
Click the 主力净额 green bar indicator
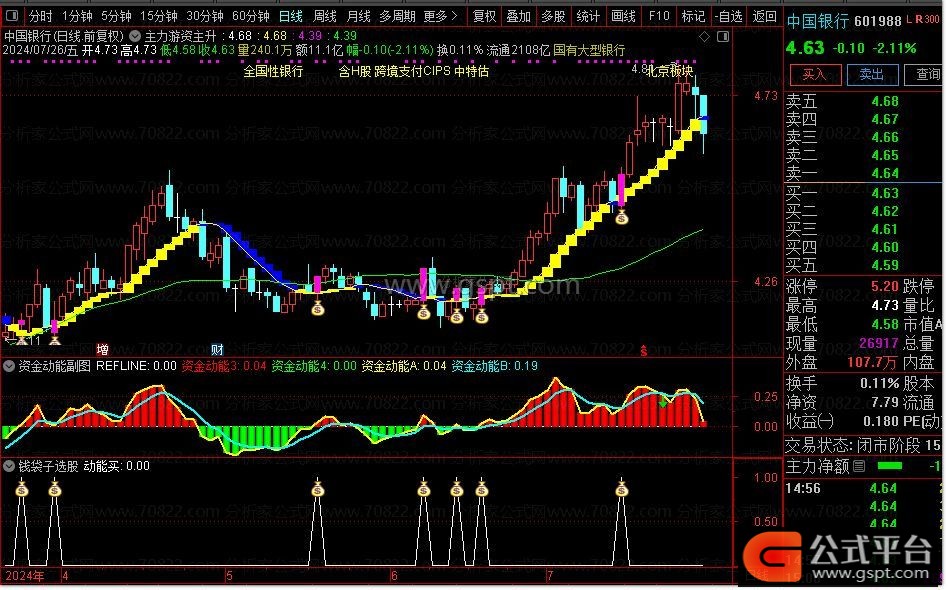889,466
